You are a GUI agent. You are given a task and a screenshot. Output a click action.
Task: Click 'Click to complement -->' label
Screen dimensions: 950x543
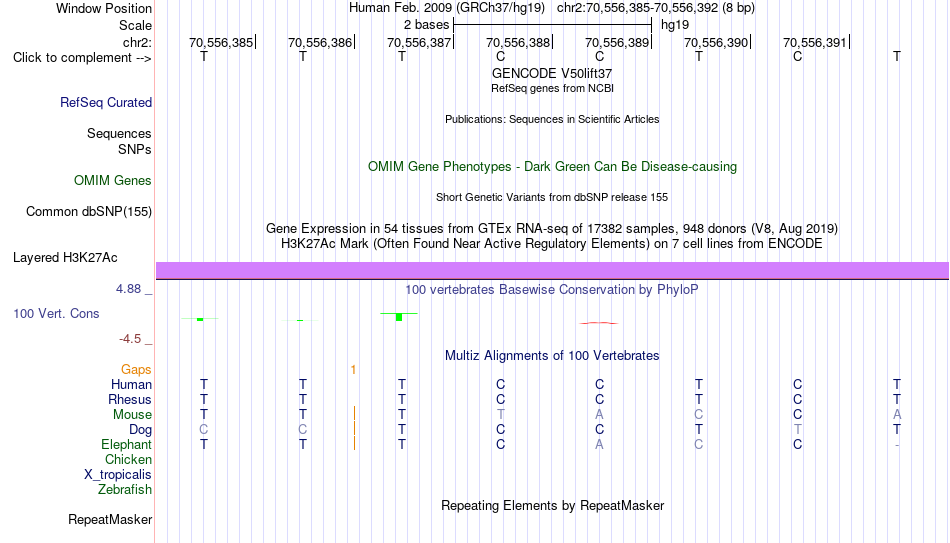[x=82, y=58]
